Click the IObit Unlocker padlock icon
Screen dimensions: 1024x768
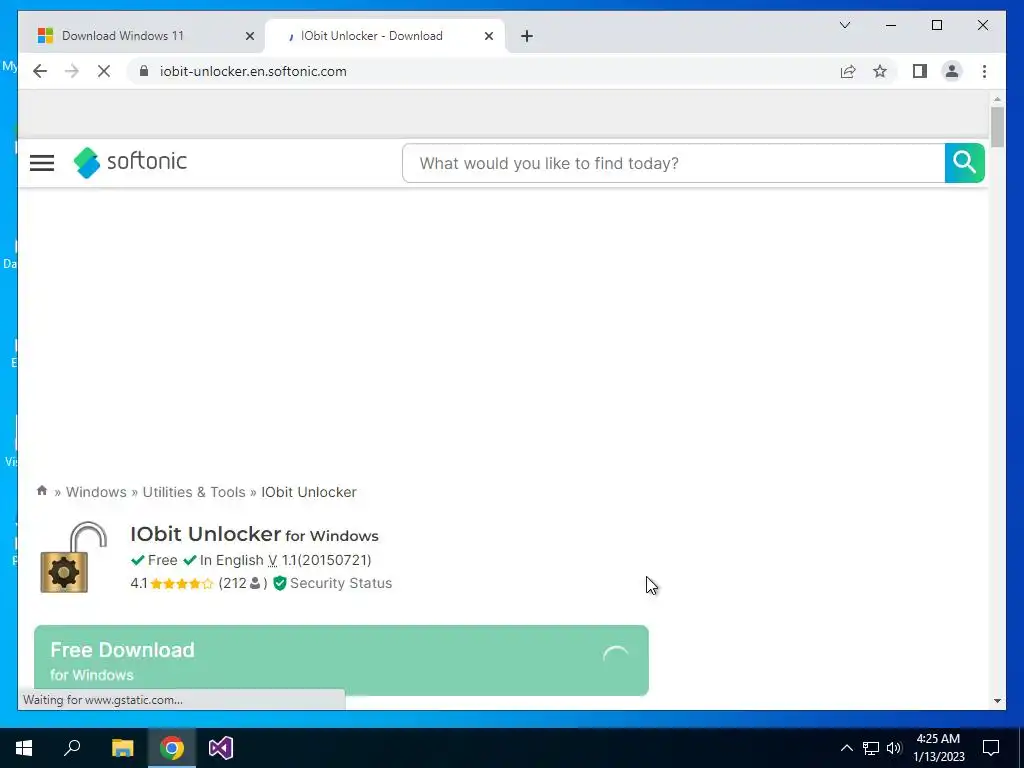coord(73,557)
